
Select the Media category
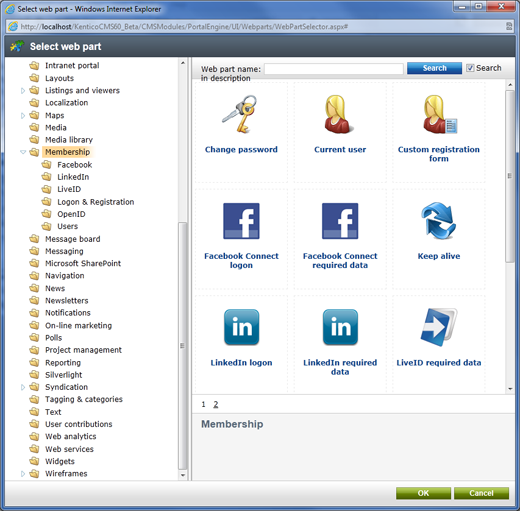click(x=56, y=128)
